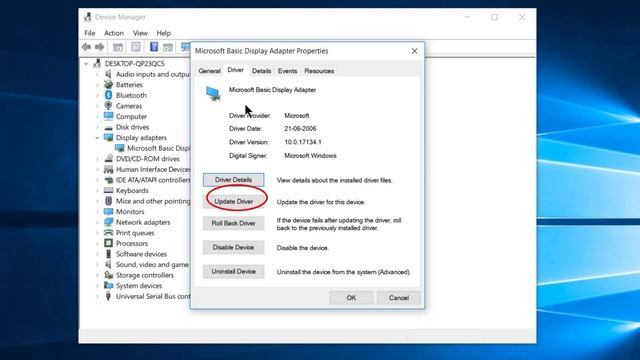Click the Display adapters icon
The image size is (640, 360).
(108, 138)
